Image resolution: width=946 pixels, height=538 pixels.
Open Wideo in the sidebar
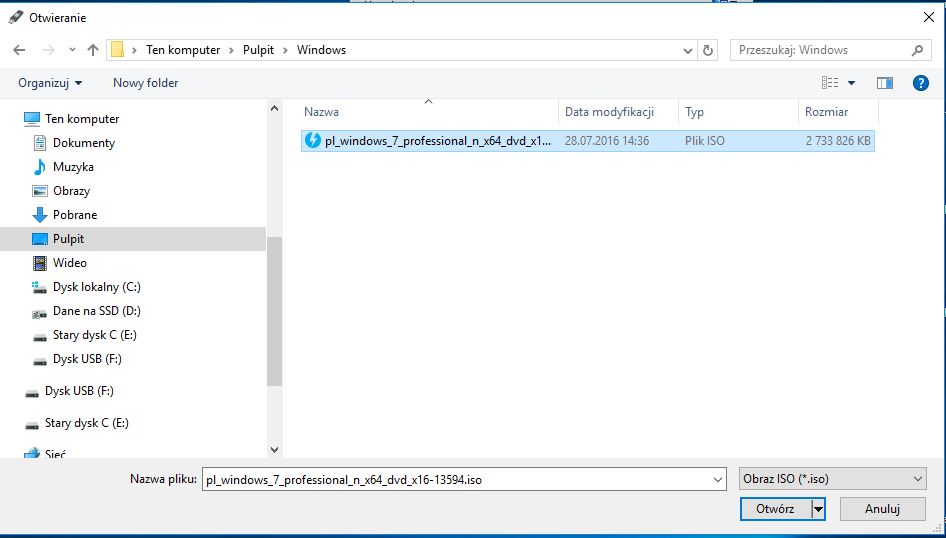point(69,263)
